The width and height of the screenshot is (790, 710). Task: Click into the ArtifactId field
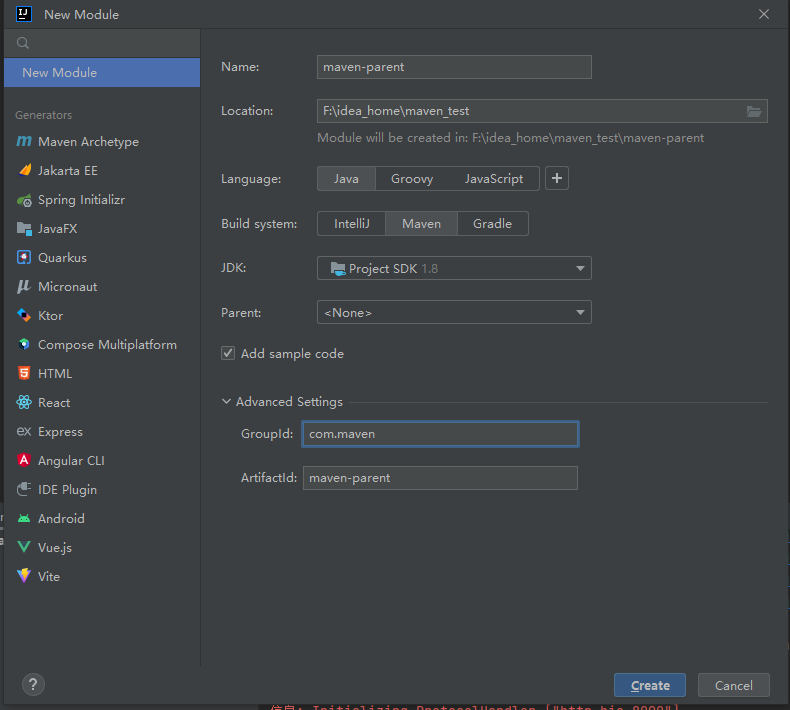coord(440,478)
